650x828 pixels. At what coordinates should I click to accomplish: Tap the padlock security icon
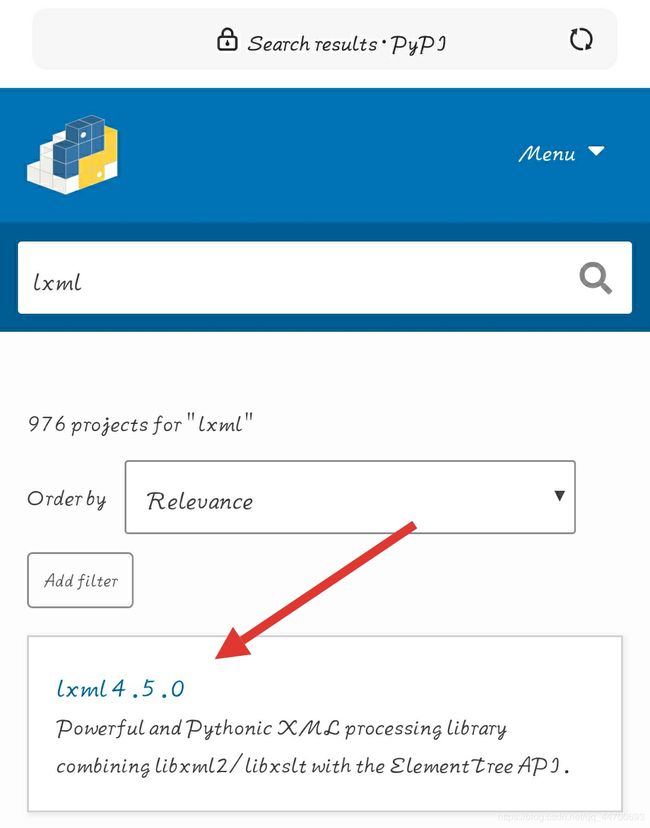227,40
